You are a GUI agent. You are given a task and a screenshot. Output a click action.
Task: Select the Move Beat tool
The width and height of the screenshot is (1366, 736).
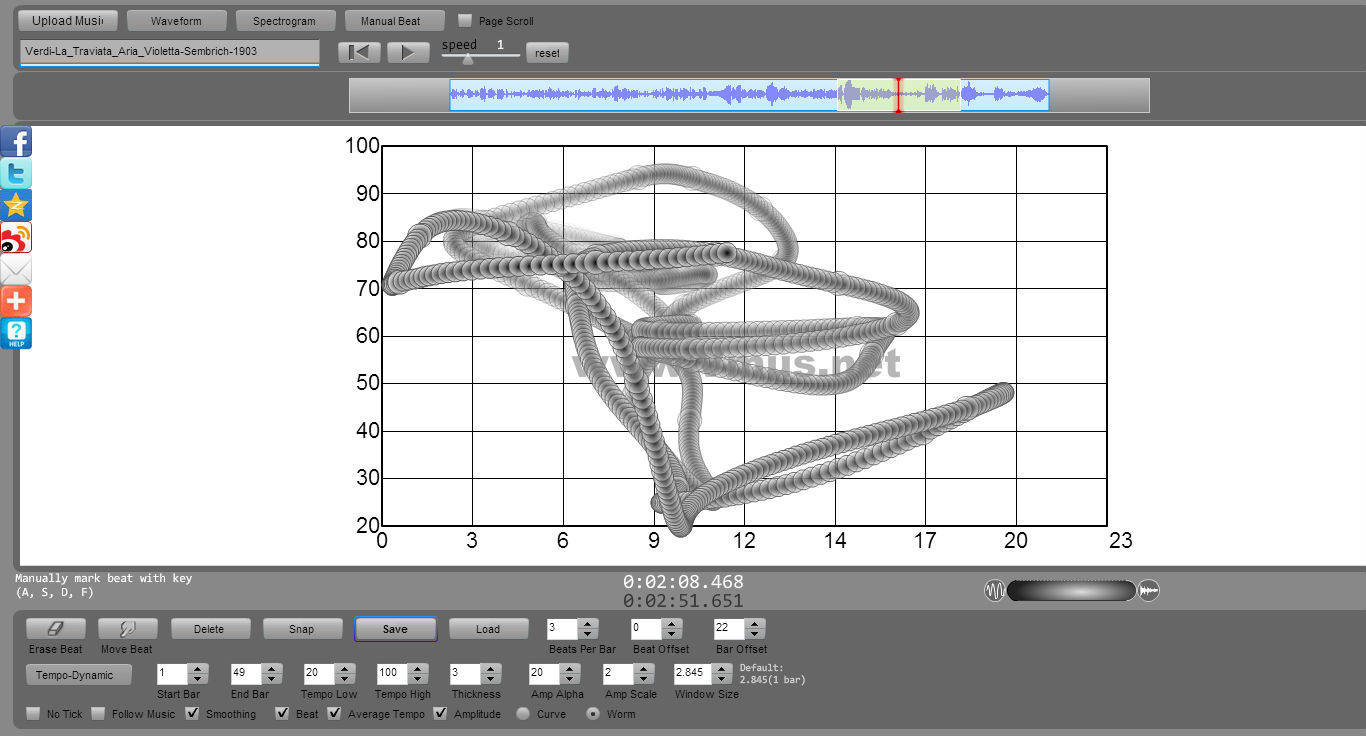point(128,629)
